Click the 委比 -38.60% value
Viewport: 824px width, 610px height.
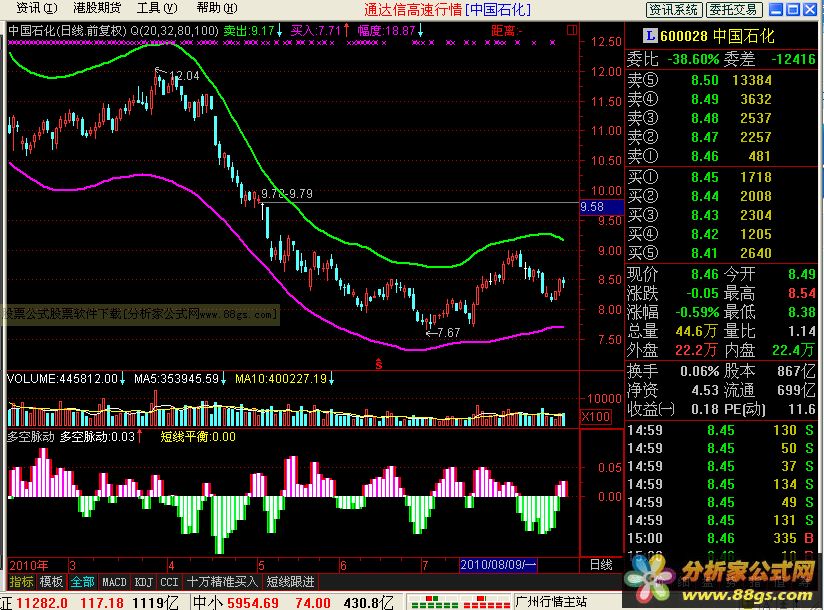[x=693, y=59]
